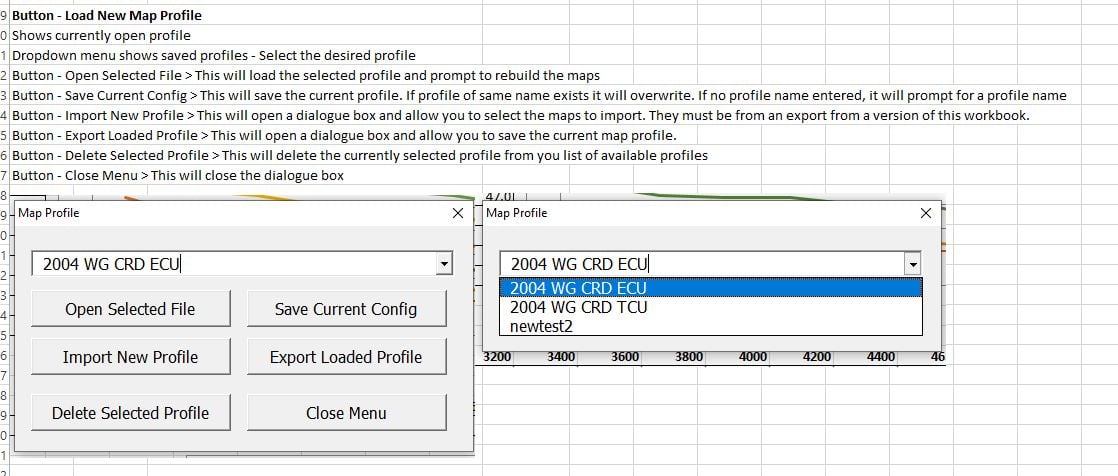
Task: Select newtest2 profile from dropdown list
Action: 710,326
